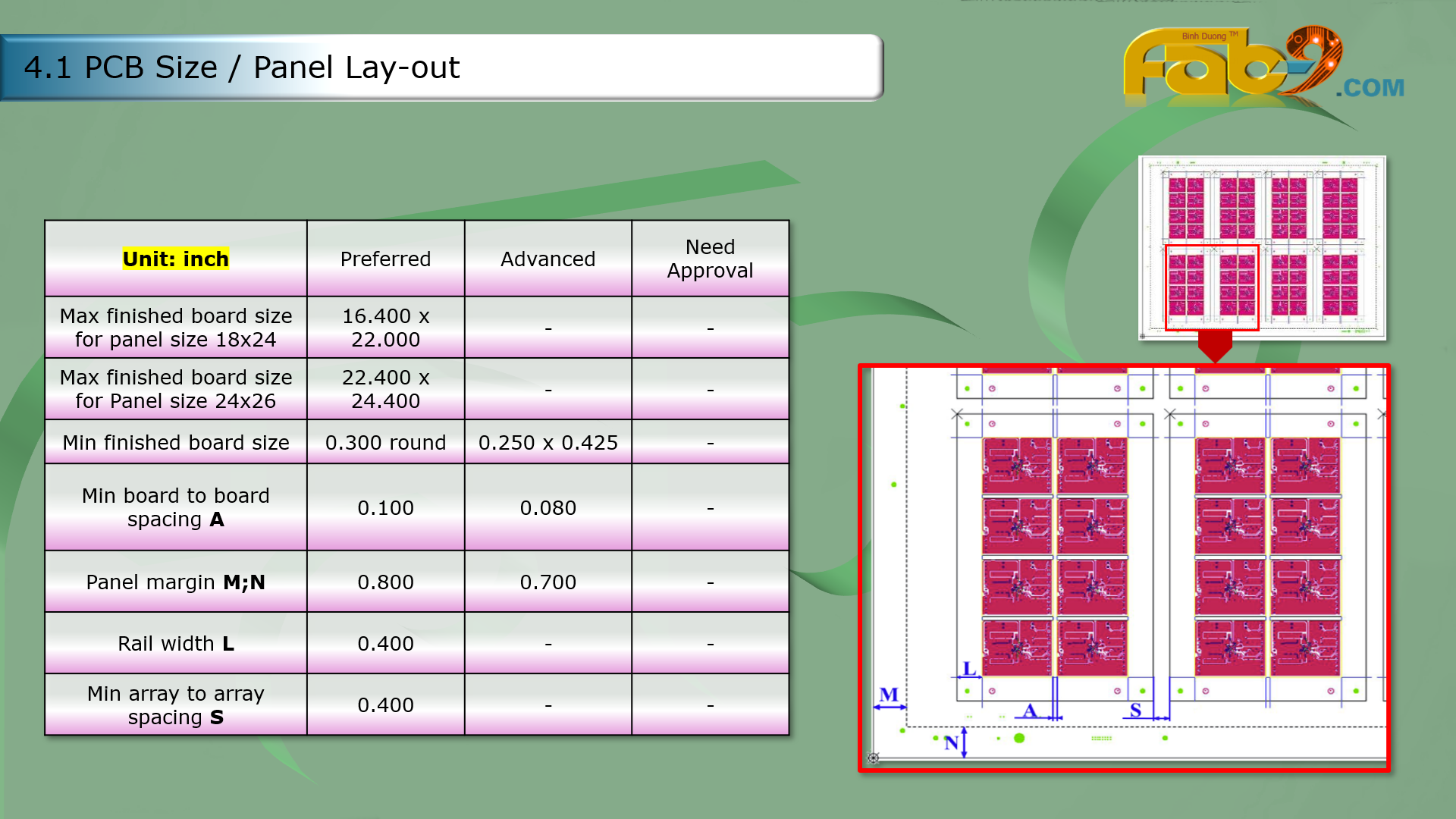Click the blue A spacing label
1456x819 pixels.
tap(1029, 711)
